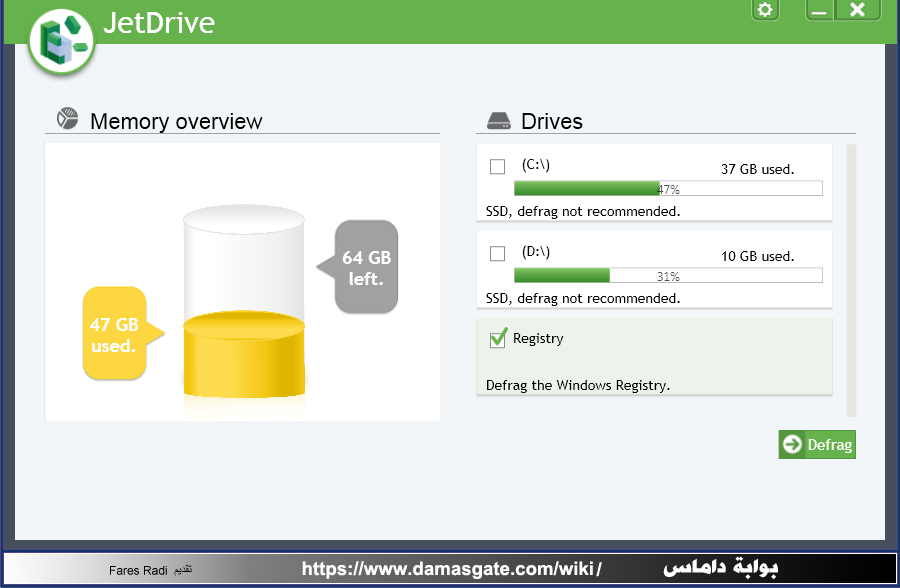Viewport: 900px width, 588px height.
Task: Click the 'Drives' heading
Action: [552, 121]
